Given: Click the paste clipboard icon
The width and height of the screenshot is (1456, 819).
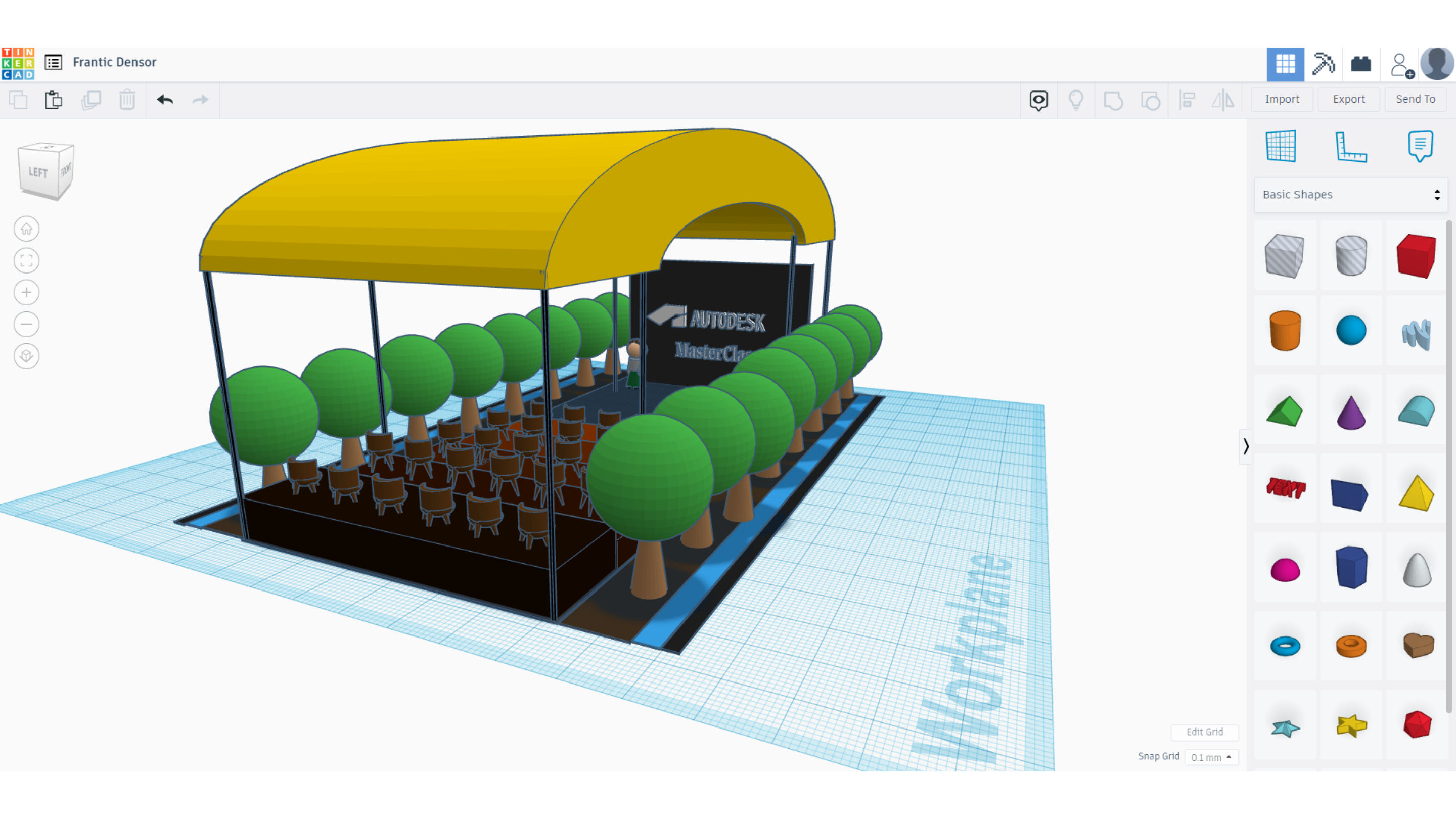Looking at the screenshot, I should coord(54,100).
